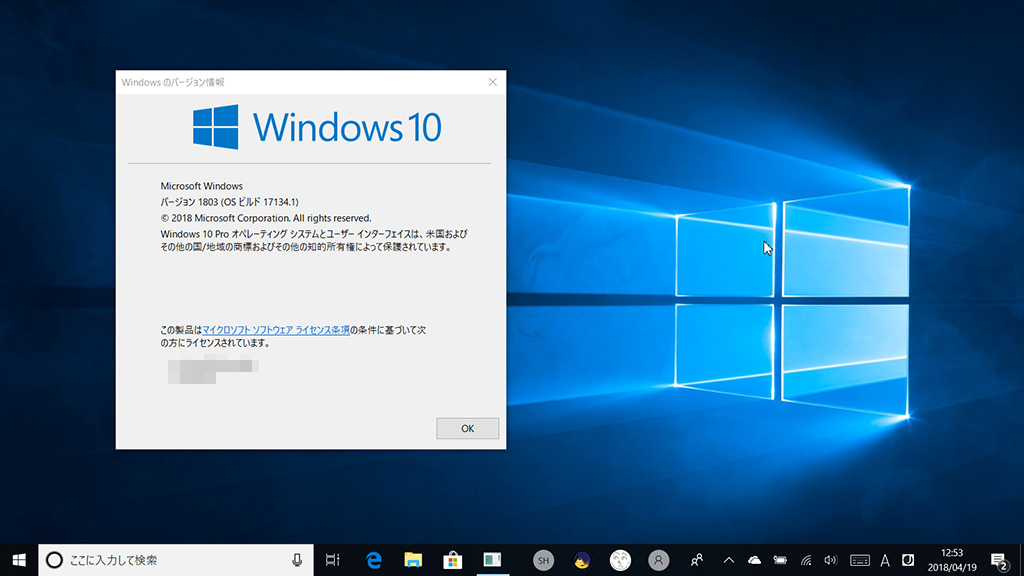Open the Wi-Fi network flyout
This screenshot has height=576, width=1024.
(806, 560)
